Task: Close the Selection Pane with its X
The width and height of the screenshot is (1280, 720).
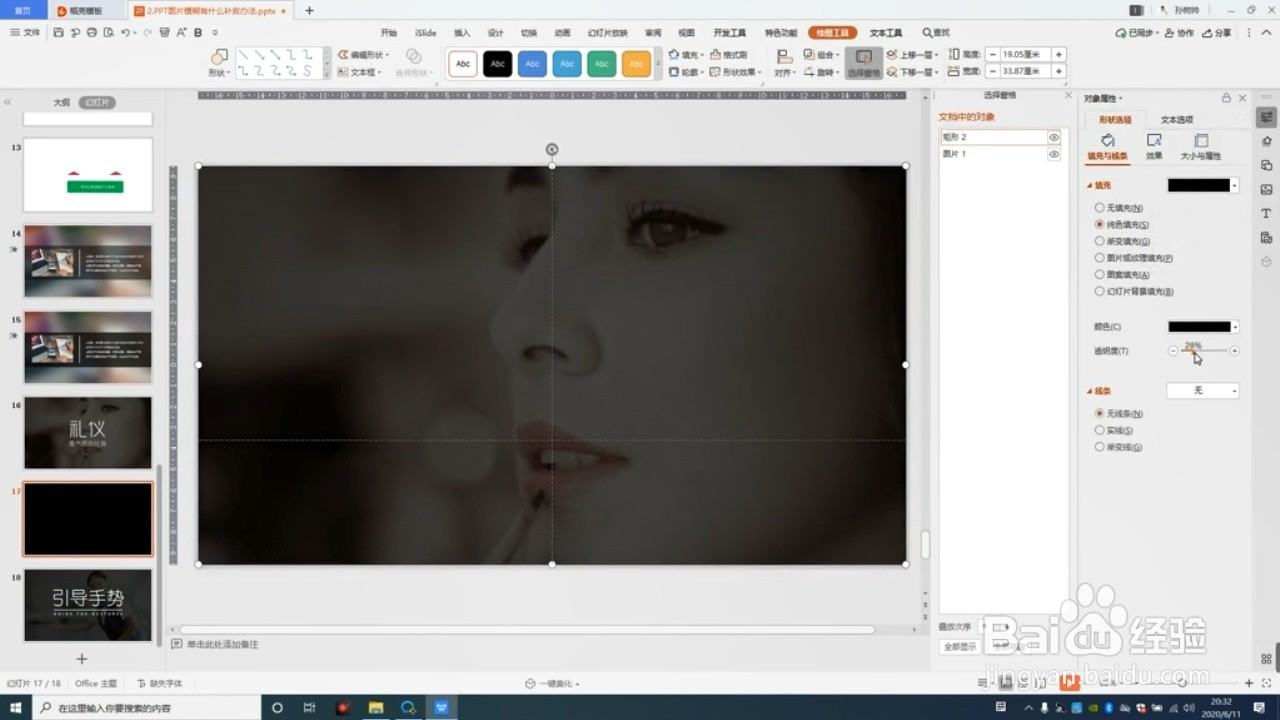Action: (1067, 96)
